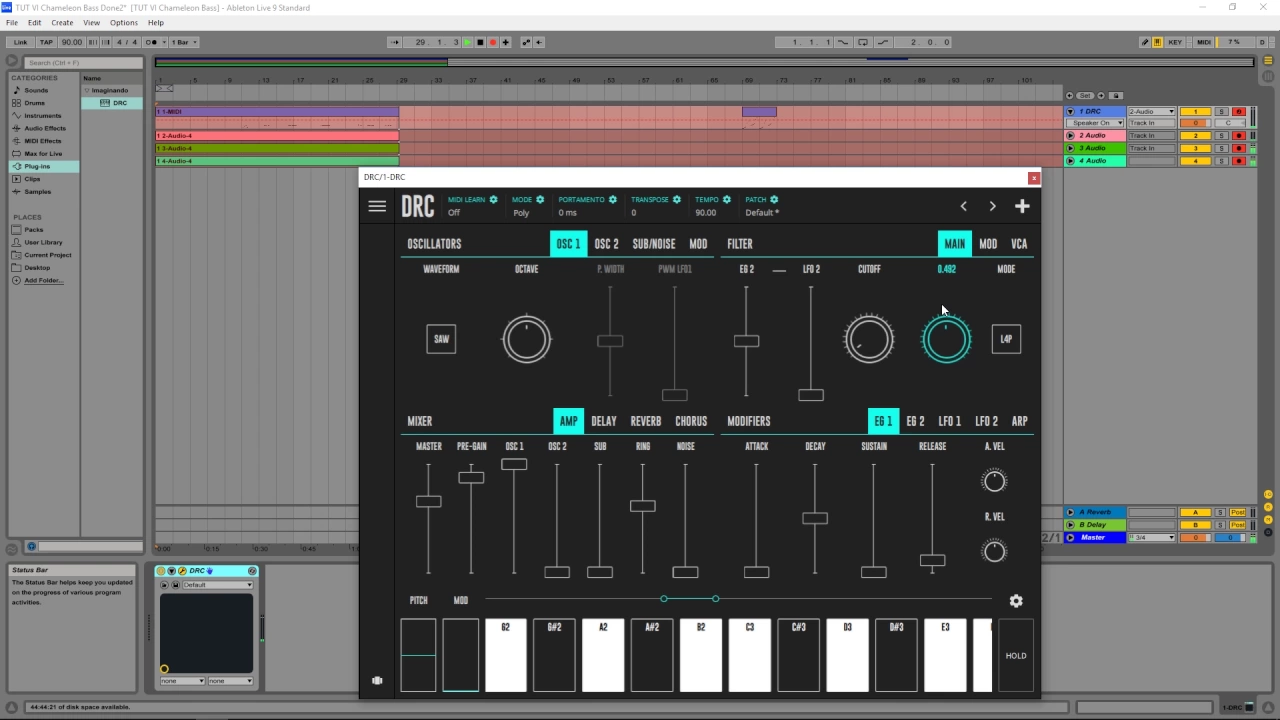Image resolution: width=1280 pixels, height=720 pixels.
Task: Click the Previous Locator arrow
Action: [x=1070, y=95]
